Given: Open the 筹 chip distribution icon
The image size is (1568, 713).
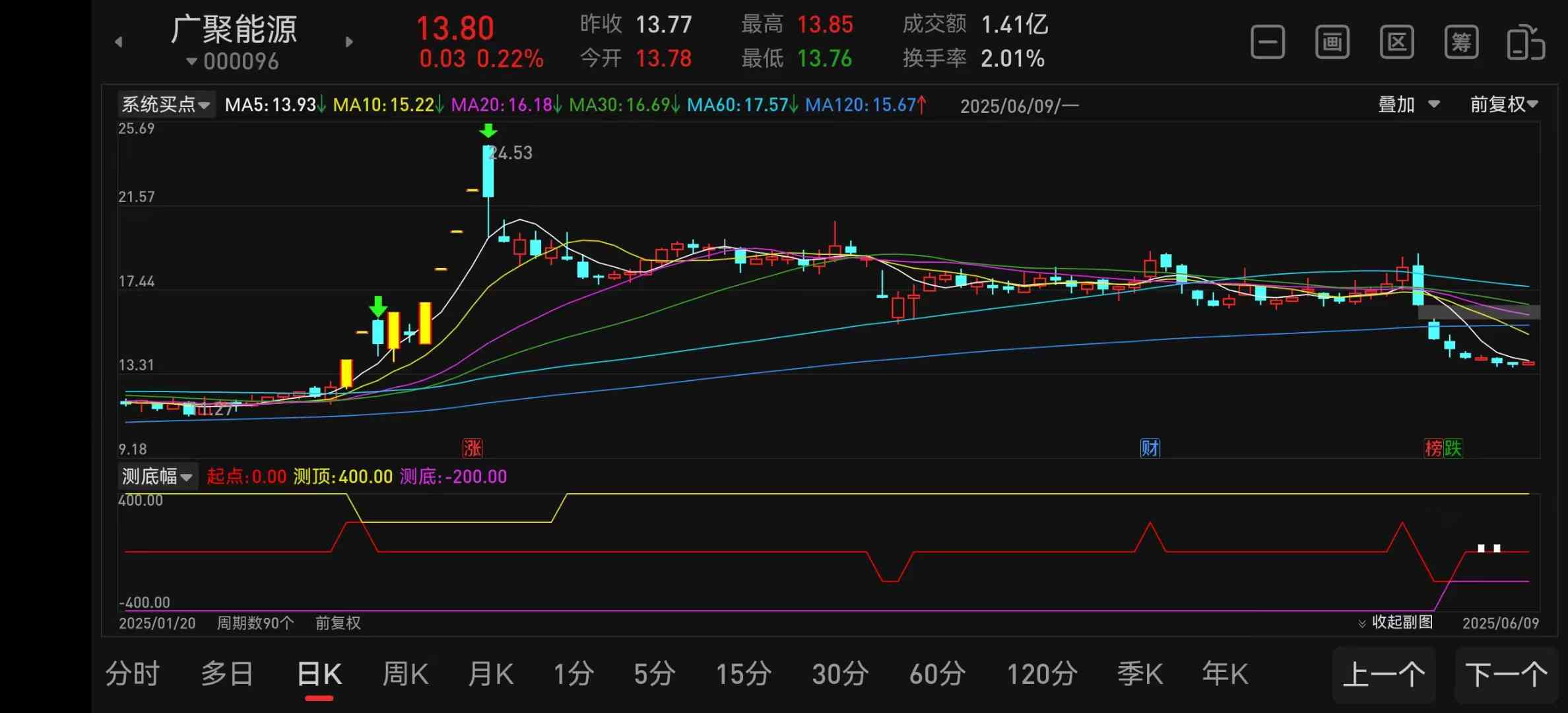Looking at the screenshot, I should pos(1461,43).
